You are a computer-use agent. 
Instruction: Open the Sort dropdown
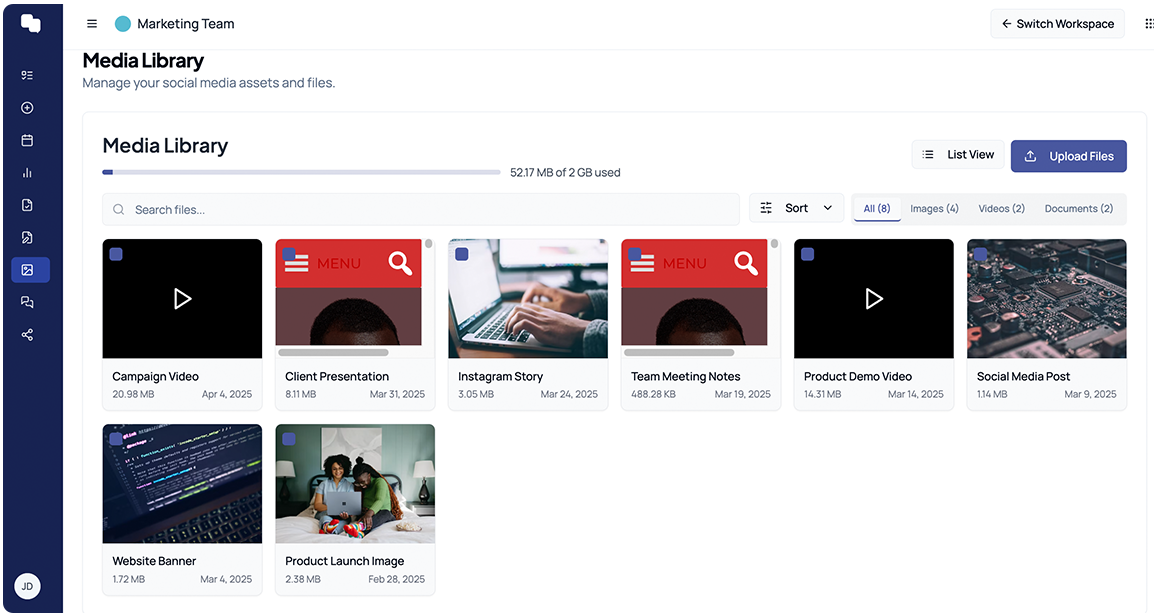click(796, 208)
